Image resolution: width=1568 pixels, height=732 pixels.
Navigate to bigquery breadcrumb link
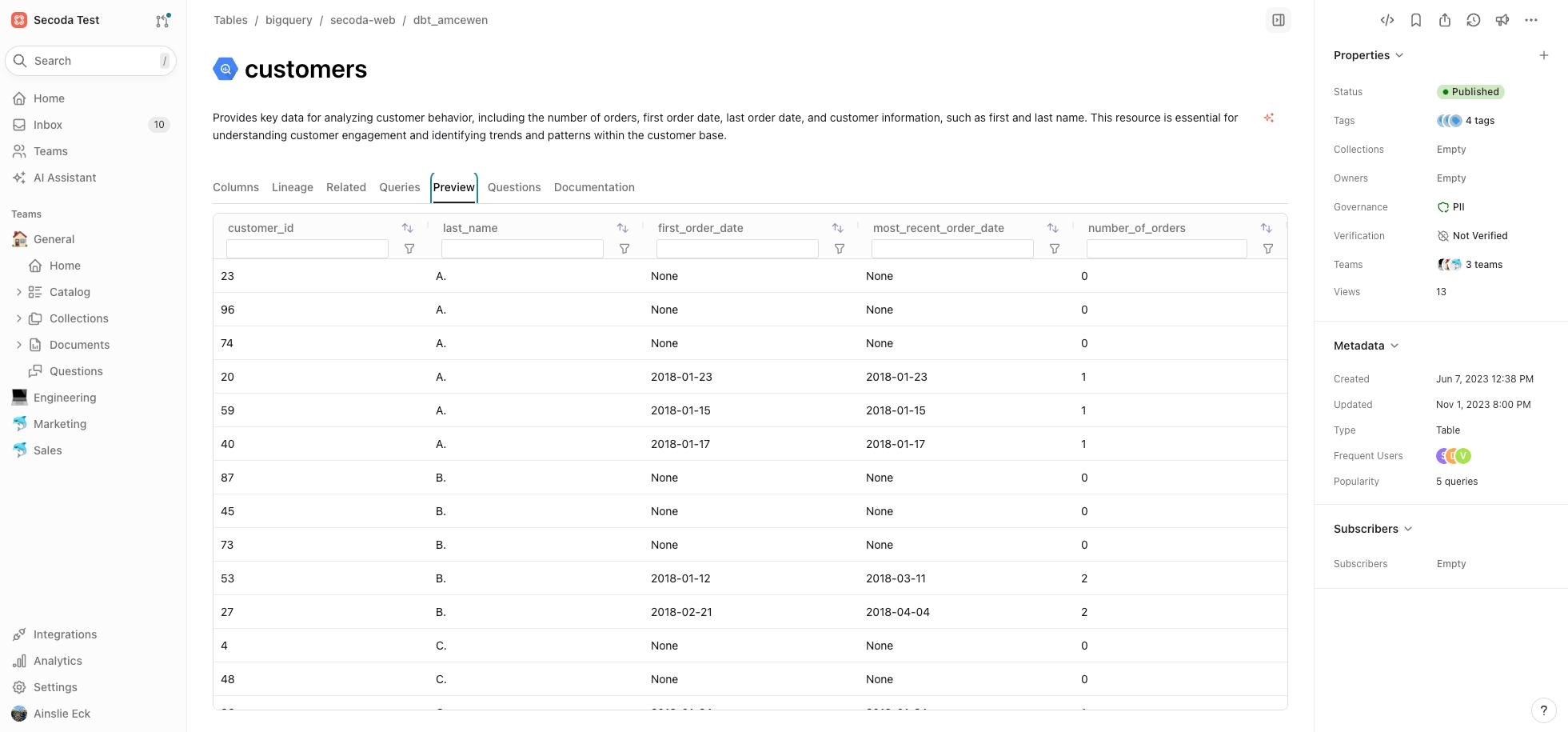click(289, 20)
